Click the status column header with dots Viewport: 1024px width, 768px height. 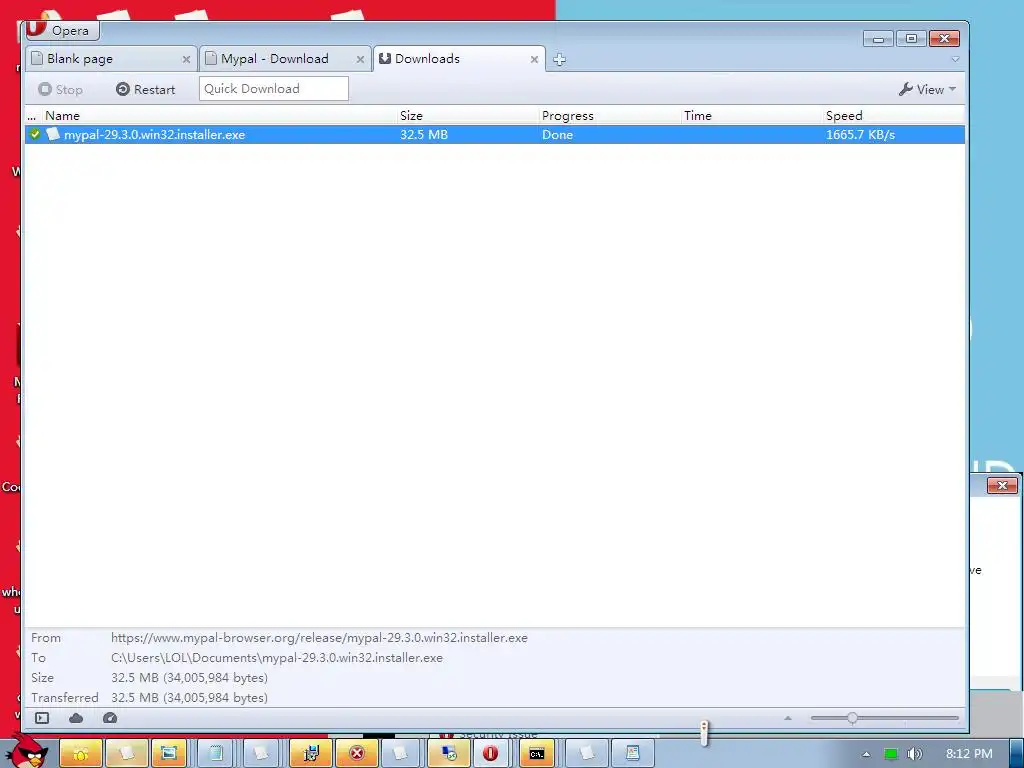(x=33, y=116)
